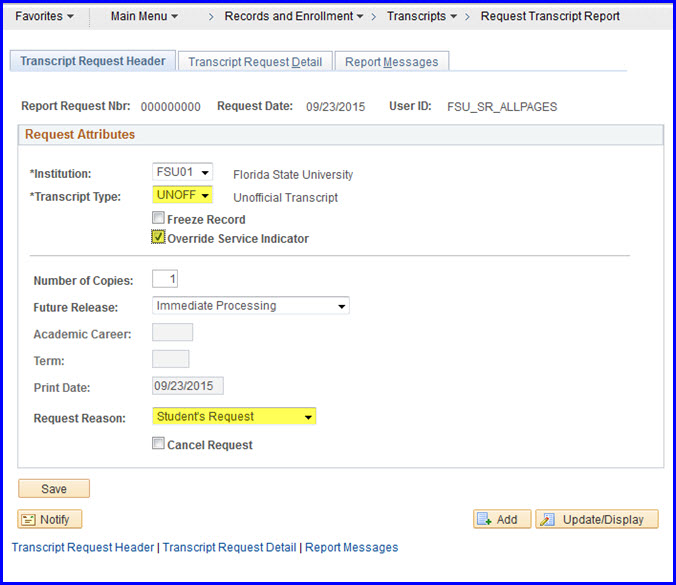Screen dimensions: 676x585
Task: Click the Academic Career field
Action: coord(172,332)
